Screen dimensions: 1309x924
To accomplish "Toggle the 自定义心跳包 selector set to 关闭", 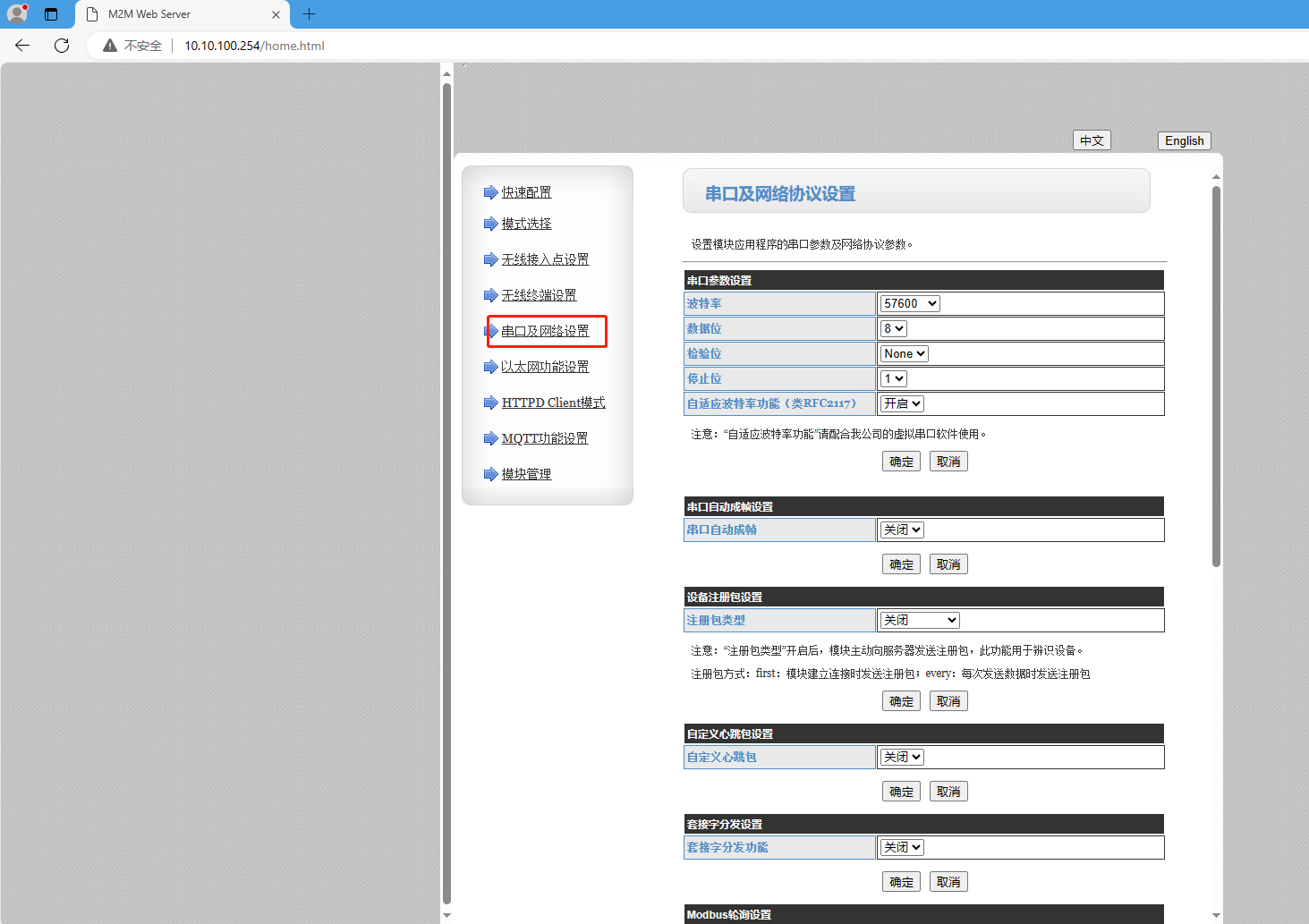I will pos(902,757).
